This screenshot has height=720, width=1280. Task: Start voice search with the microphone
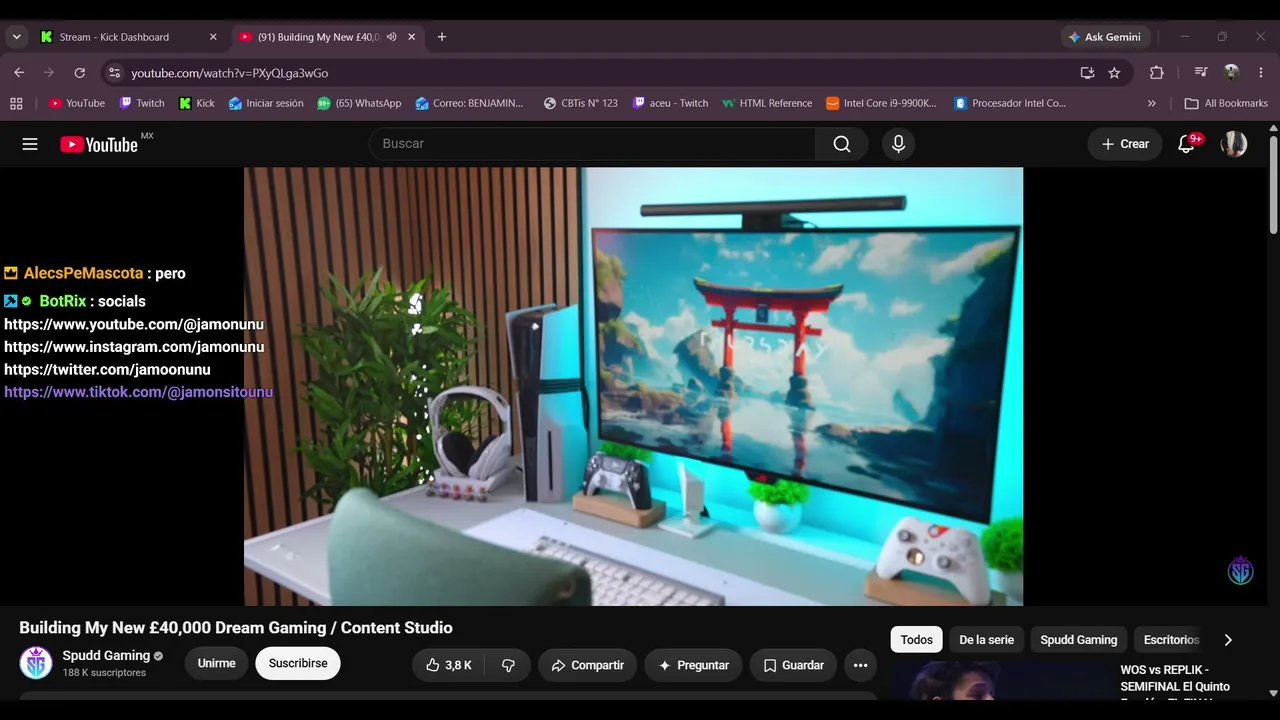point(898,144)
